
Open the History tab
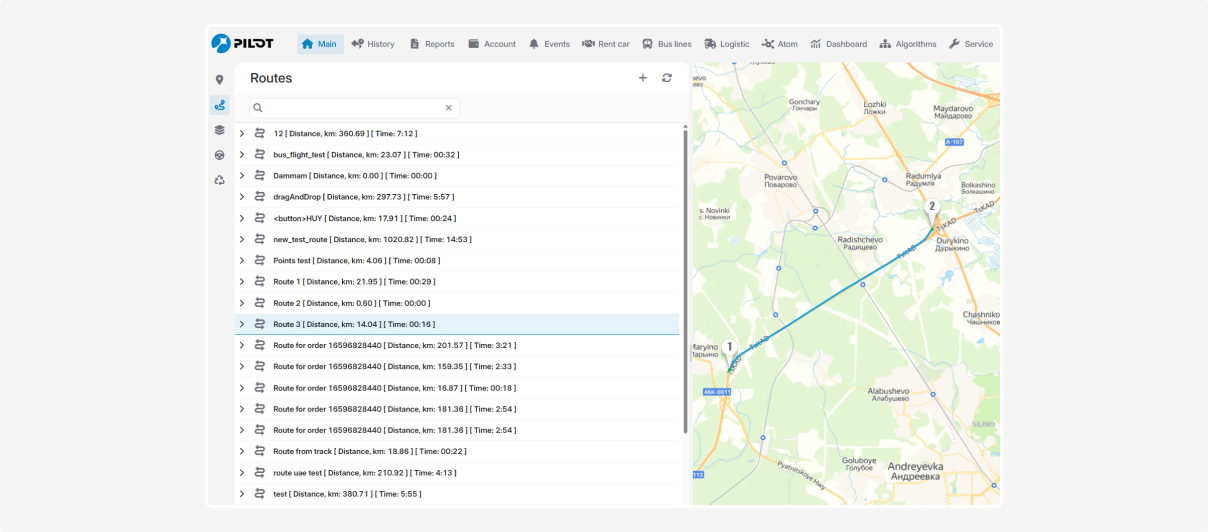pos(372,44)
